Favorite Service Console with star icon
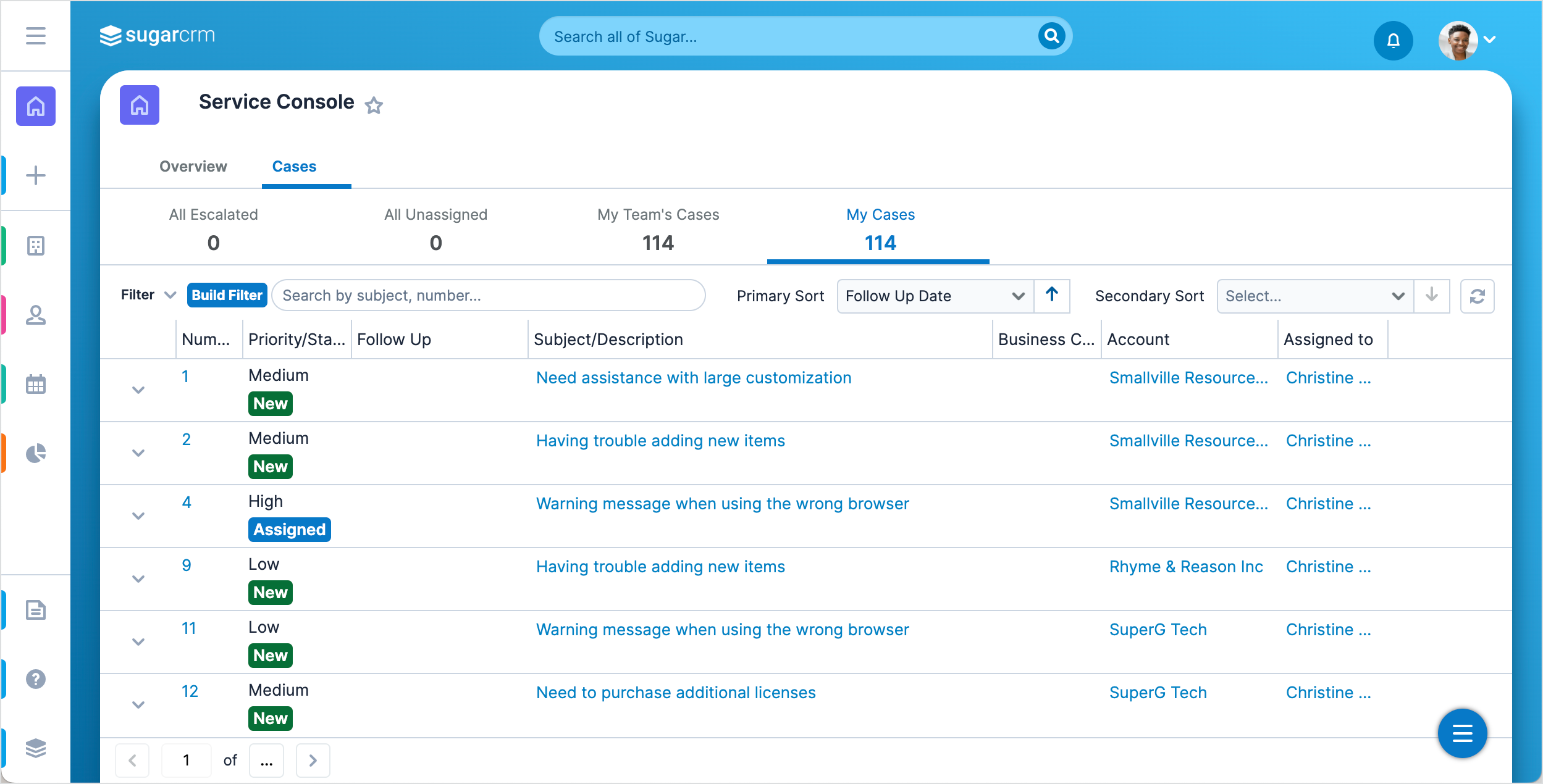1543x784 pixels. [374, 106]
